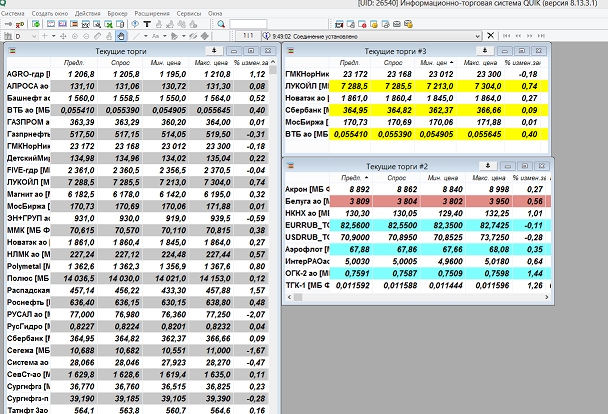Click Макс. цена header in Текущие торги
The width and height of the screenshot is (608, 414).
(211, 62)
